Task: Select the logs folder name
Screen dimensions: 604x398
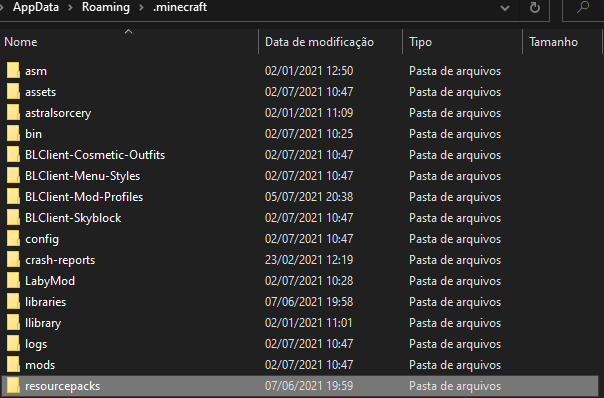Action: (x=36, y=344)
